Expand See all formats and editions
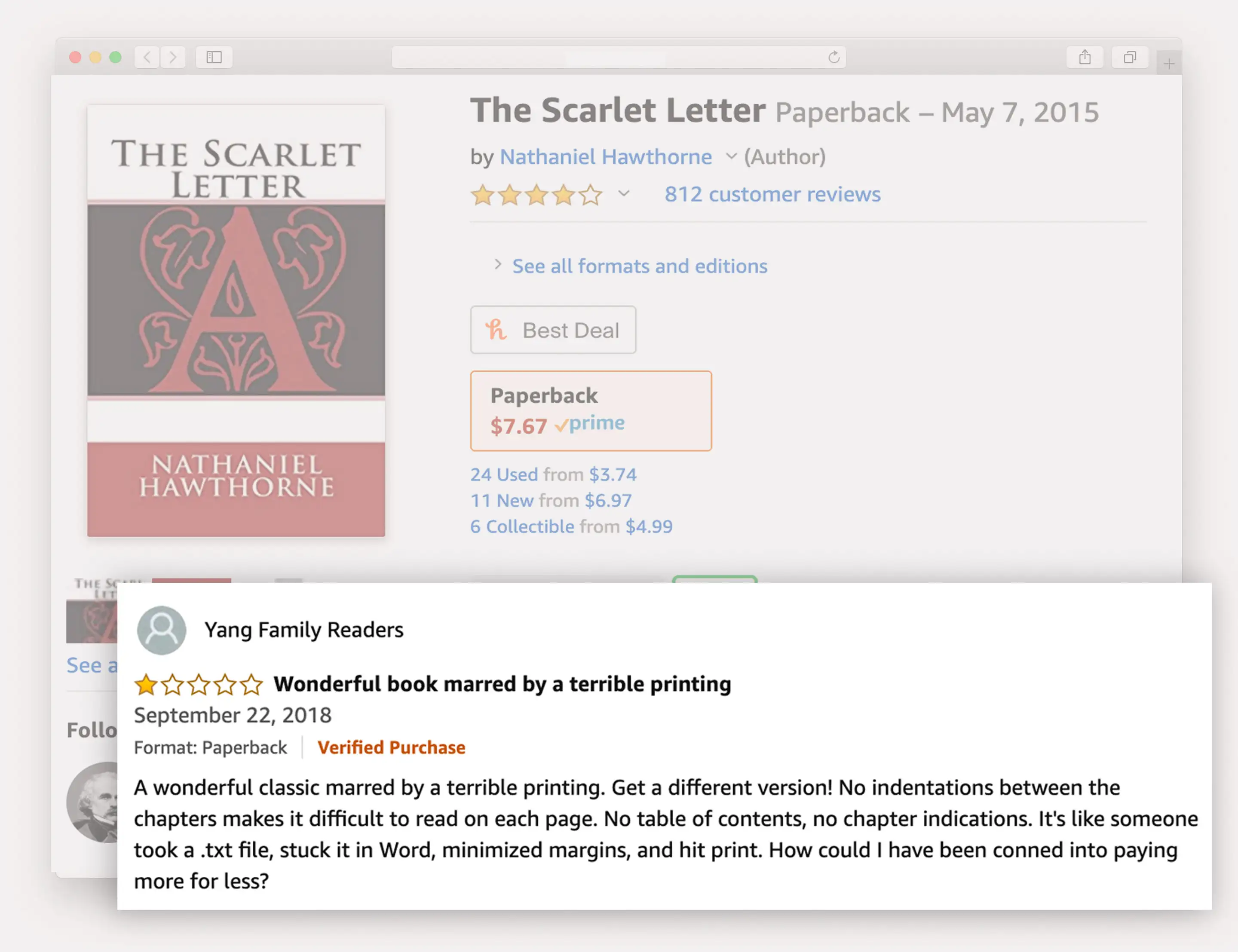 pos(639,266)
